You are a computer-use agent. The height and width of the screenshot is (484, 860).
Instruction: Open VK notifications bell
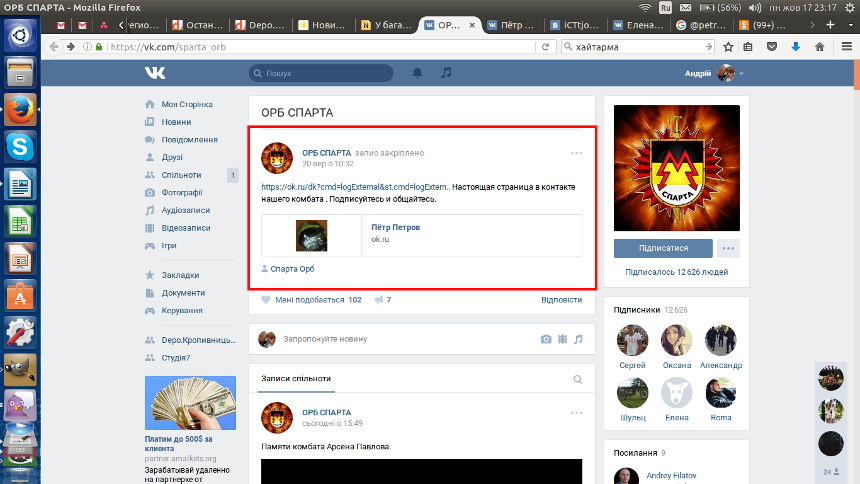pos(417,72)
